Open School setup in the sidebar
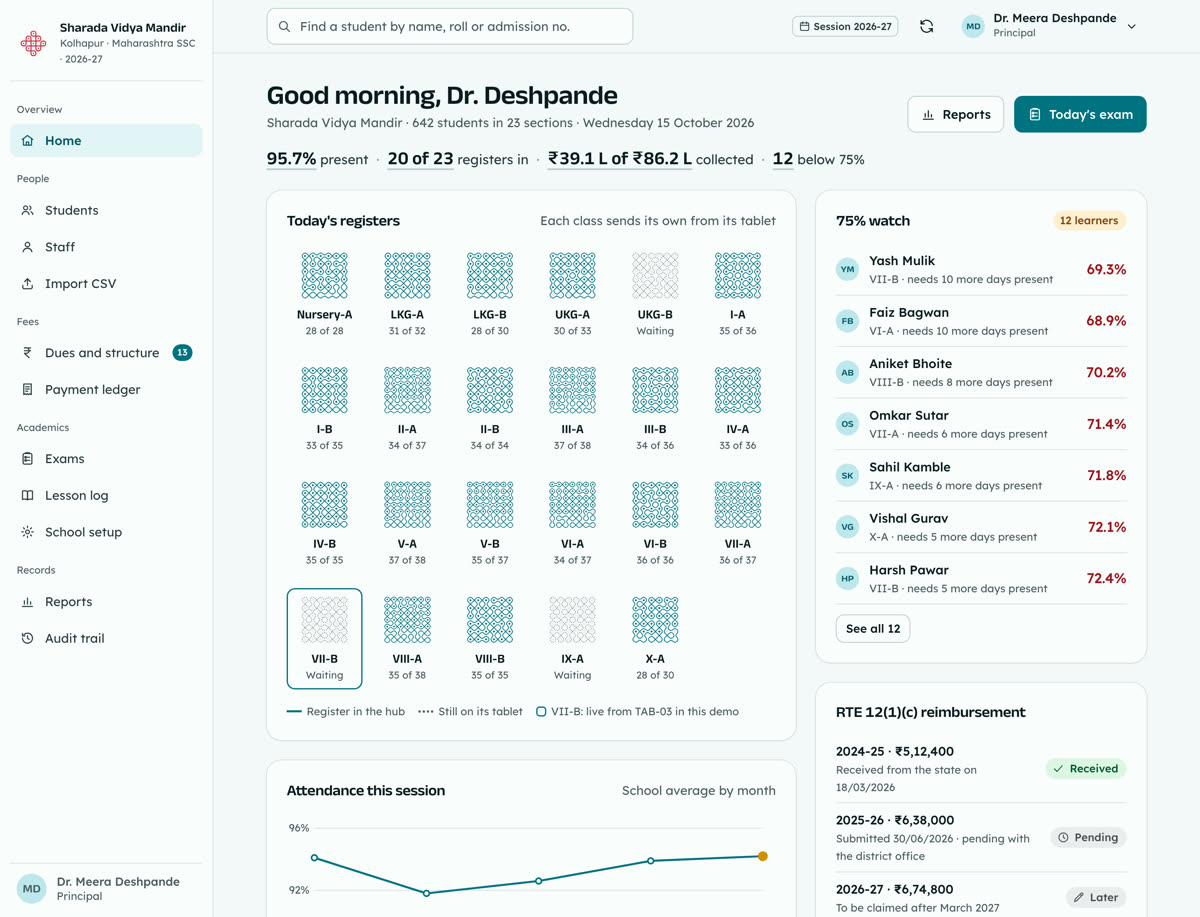 [x=106, y=532]
